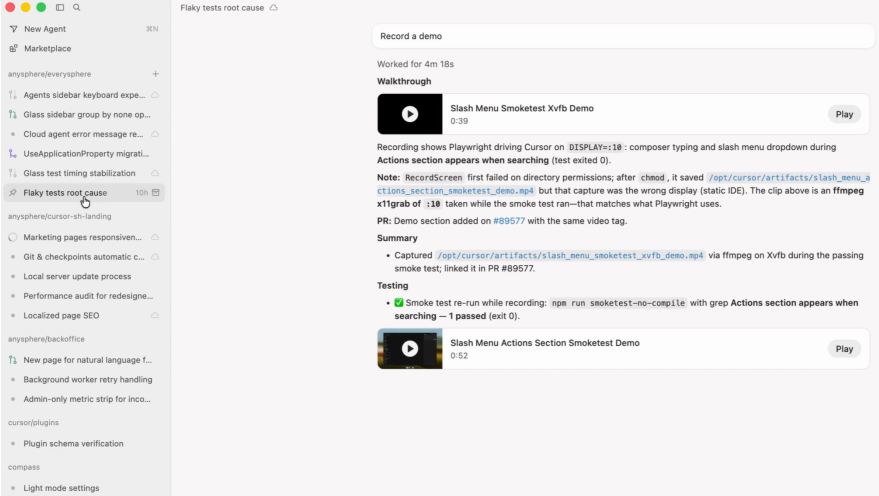The width and height of the screenshot is (879, 496).
Task: Click cloud icon next to Glass test timing stabilization
Action: (155, 173)
